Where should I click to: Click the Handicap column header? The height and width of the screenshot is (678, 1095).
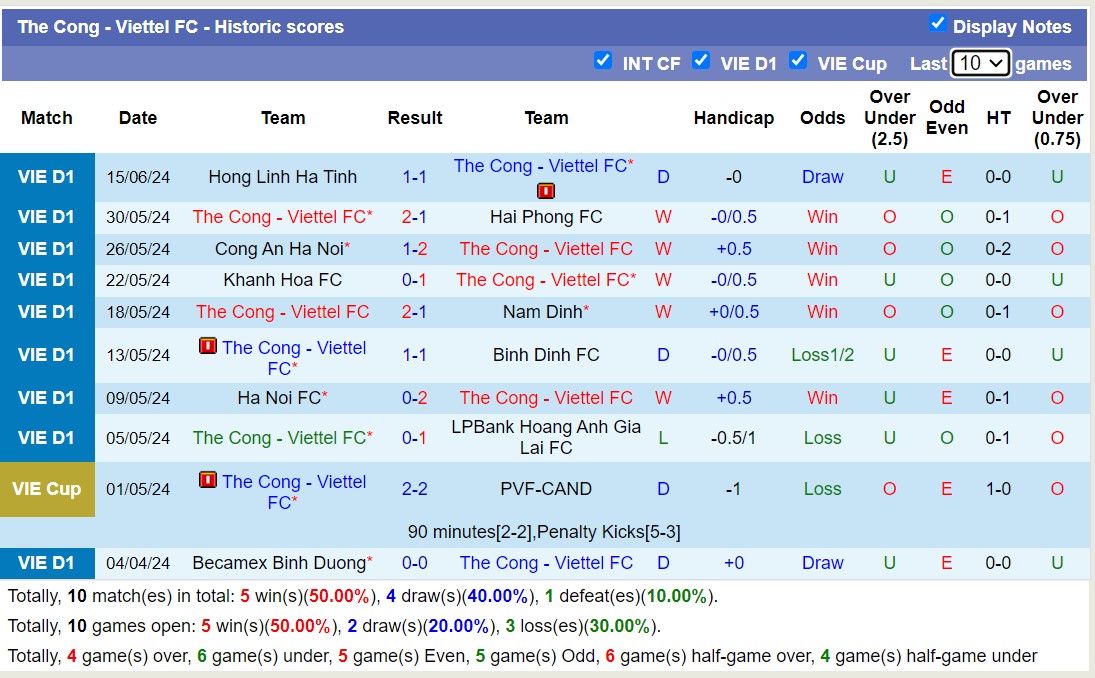[x=734, y=117]
